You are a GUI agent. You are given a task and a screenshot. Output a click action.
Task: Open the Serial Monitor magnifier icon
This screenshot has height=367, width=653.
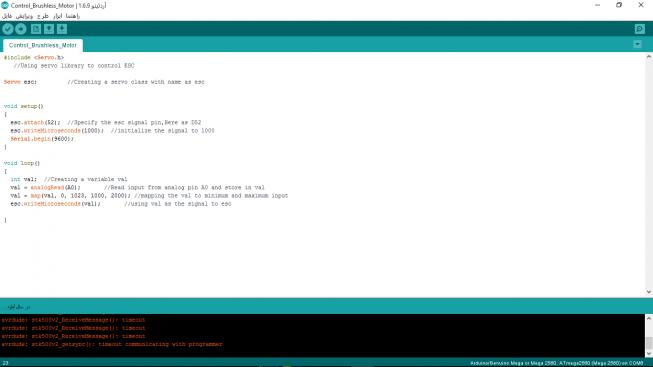tap(640, 29)
